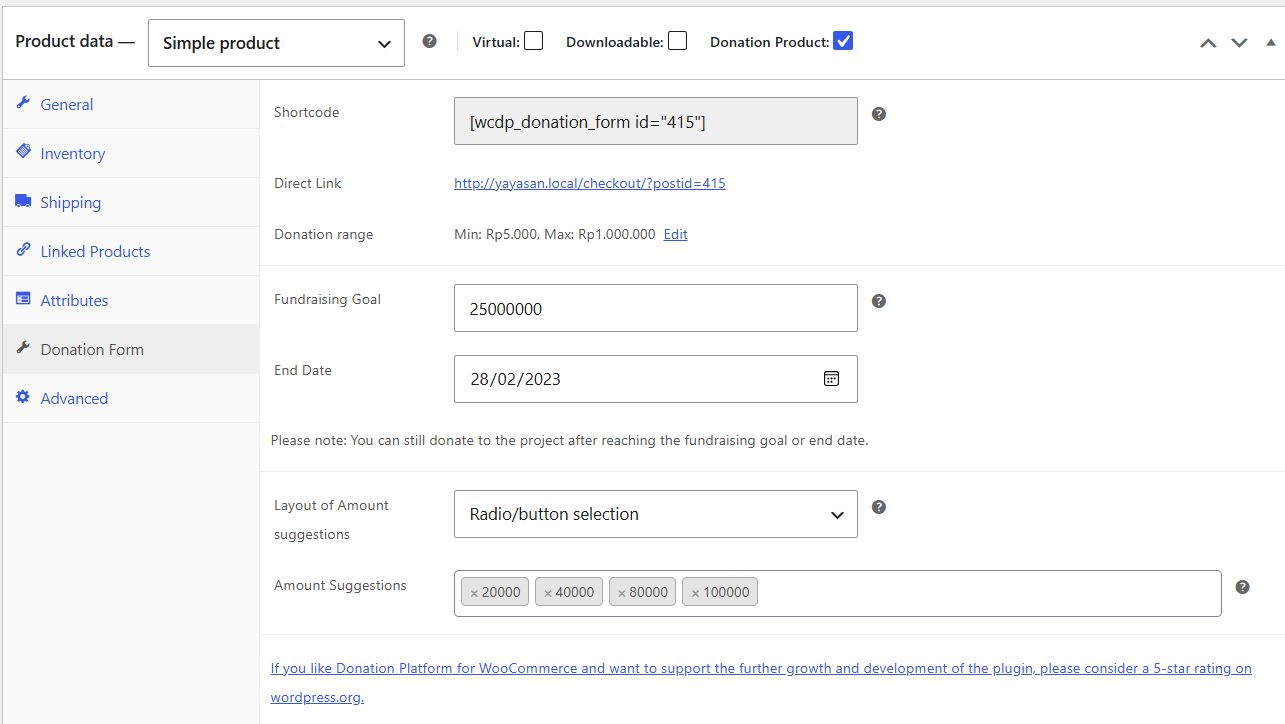Click the Shipping truck icon

[23, 201]
